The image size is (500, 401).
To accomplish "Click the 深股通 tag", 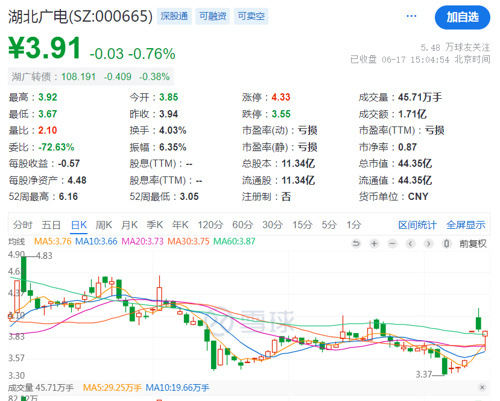I will [x=174, y=16].
